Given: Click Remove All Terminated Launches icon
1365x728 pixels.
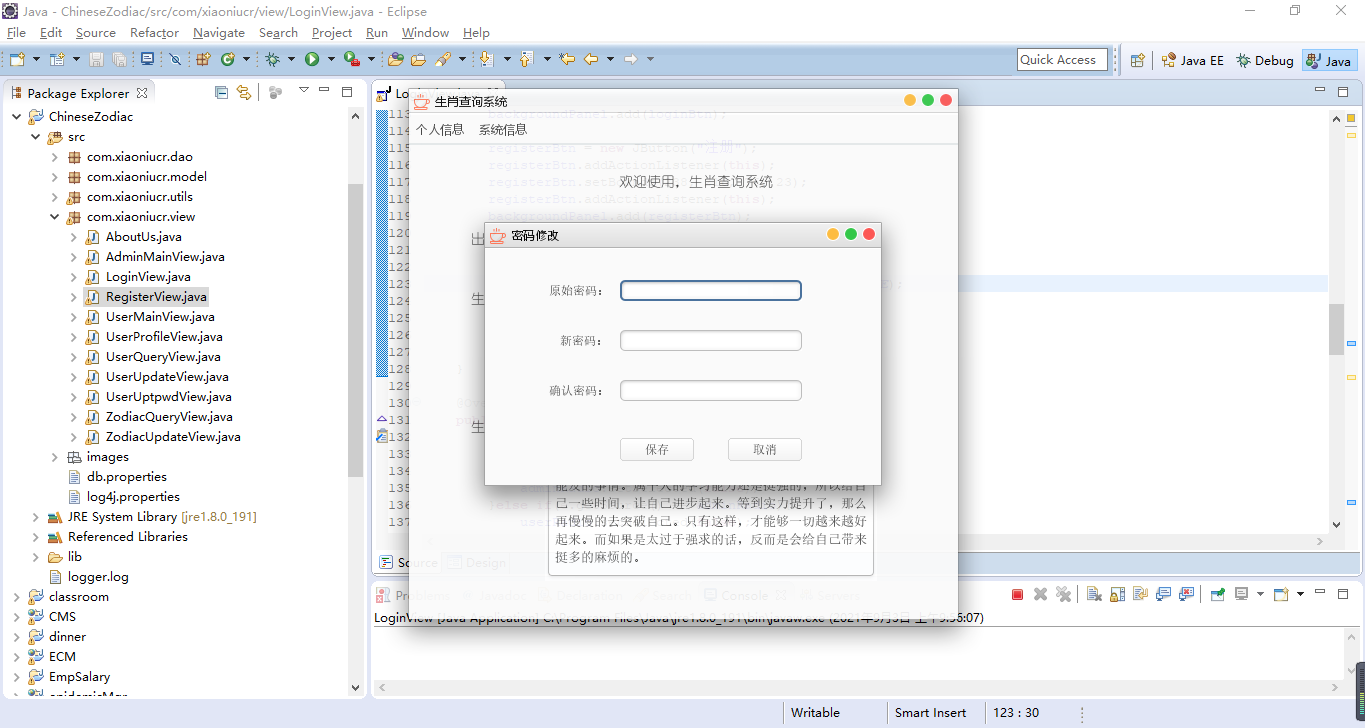Looking at the screenshot, I should pos(1064,594).
